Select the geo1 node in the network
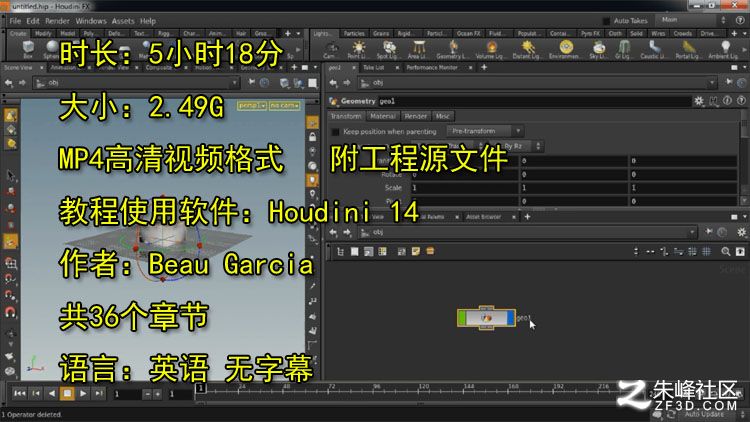The height and width of the screenshot is (422, 750). [486, 317]
